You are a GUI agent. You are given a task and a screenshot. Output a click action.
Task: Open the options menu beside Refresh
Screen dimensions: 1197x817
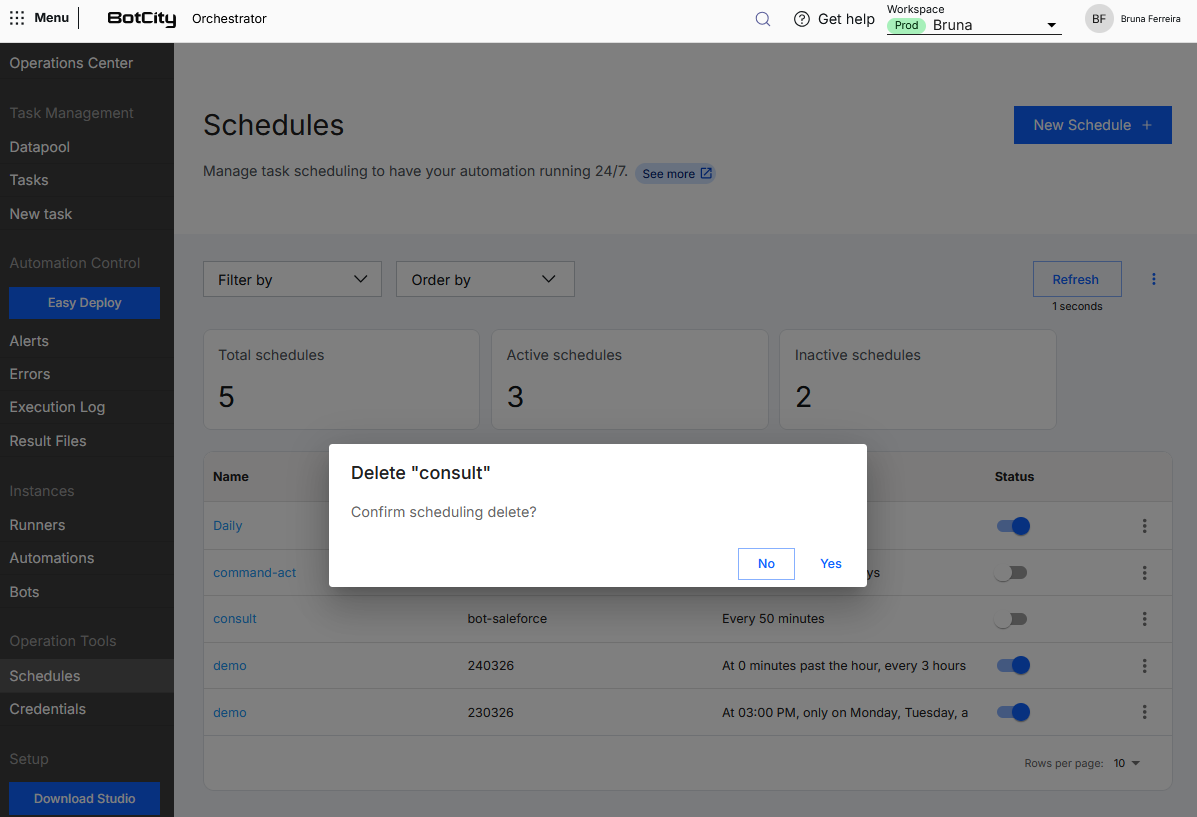pos(1153,279)
